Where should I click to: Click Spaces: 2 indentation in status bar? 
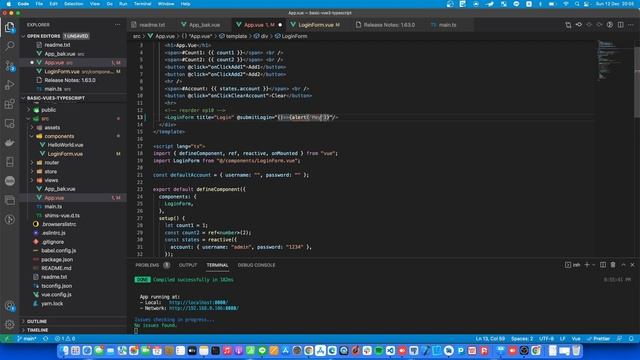(522, 339)
